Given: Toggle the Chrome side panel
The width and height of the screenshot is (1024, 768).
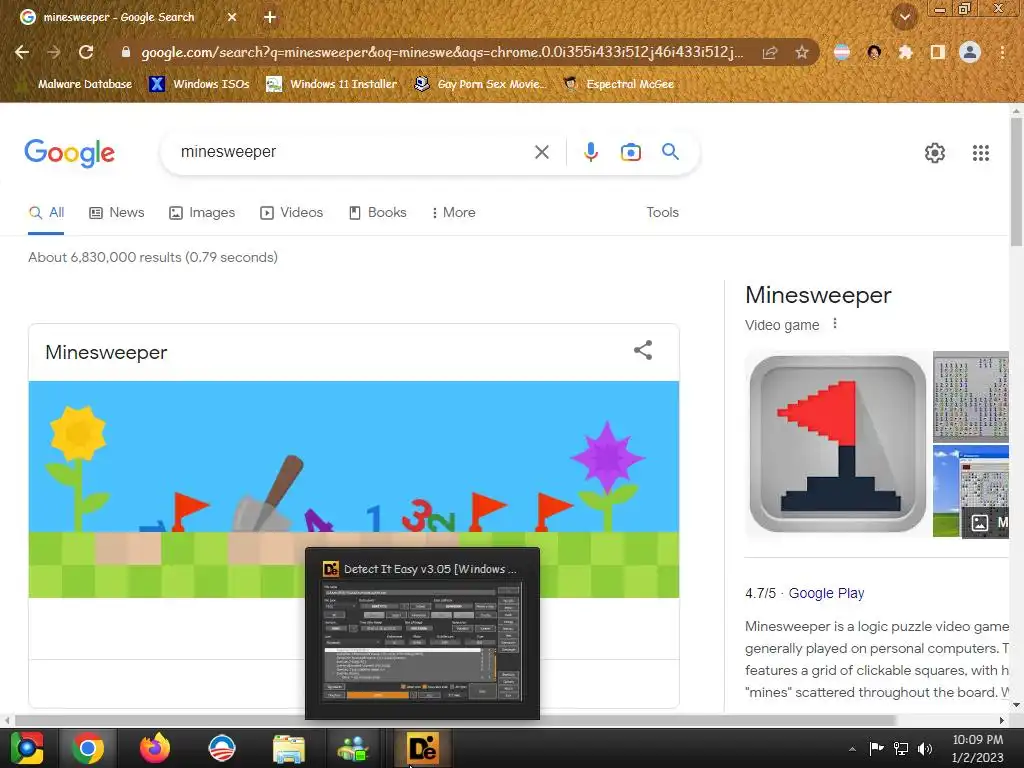Looking at the screenshot, I should click(x=938, y=52).
